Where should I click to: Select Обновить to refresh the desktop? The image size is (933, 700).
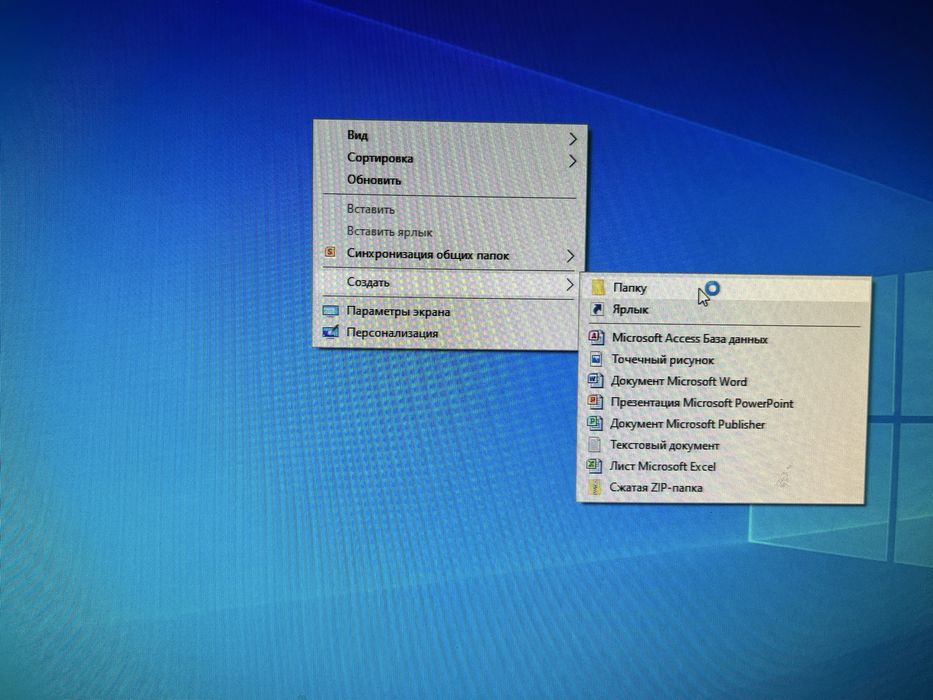(449, 180)
